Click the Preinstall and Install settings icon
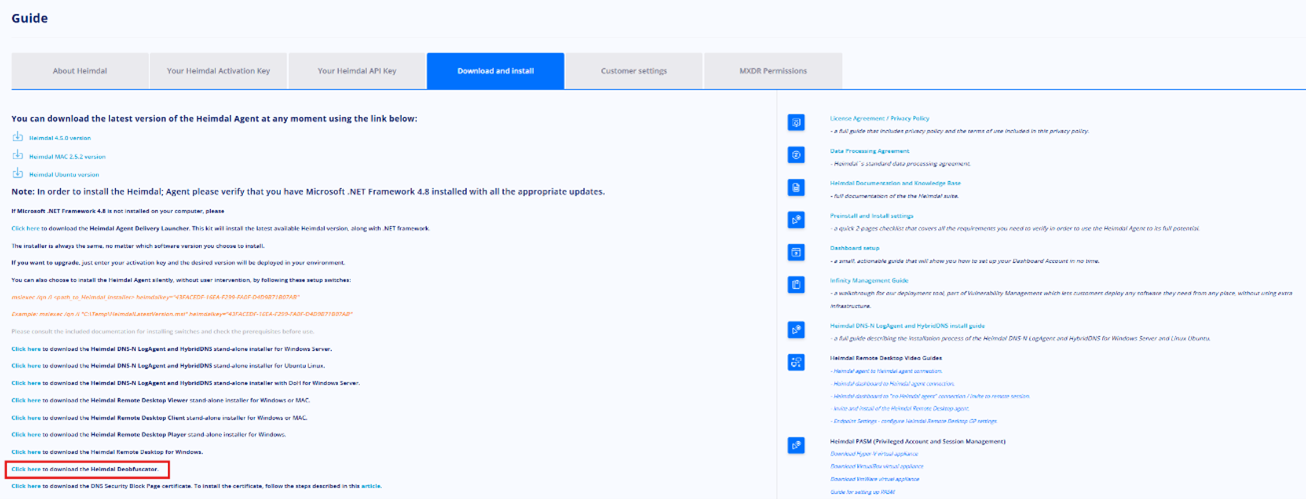The height and width of the screenshot is (499, 1306). click(x=796, y=219)
